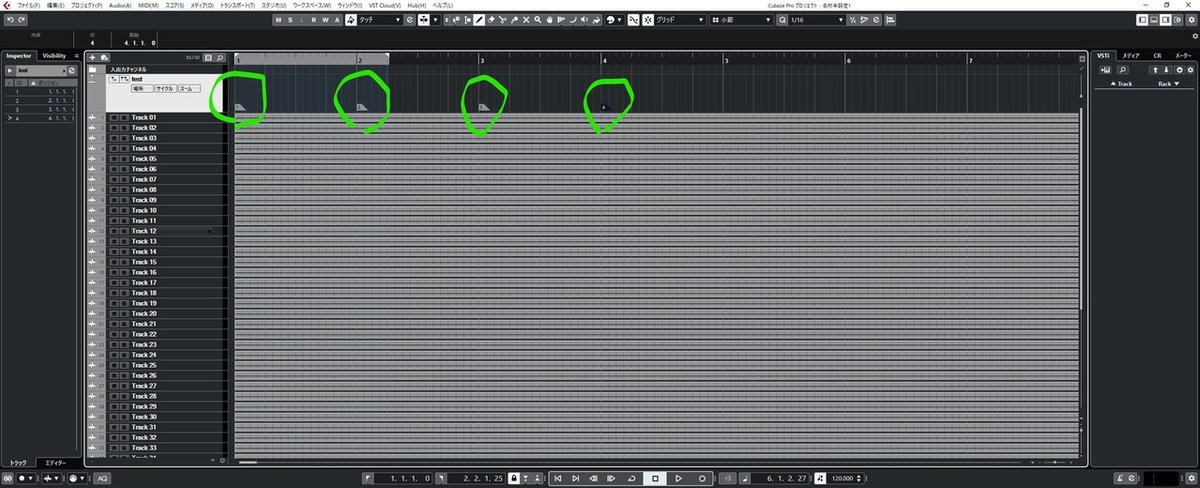Open toolbar setup gear icon
The image size is (1200, 488).
pyautogui.click(x=1190, y=20)
